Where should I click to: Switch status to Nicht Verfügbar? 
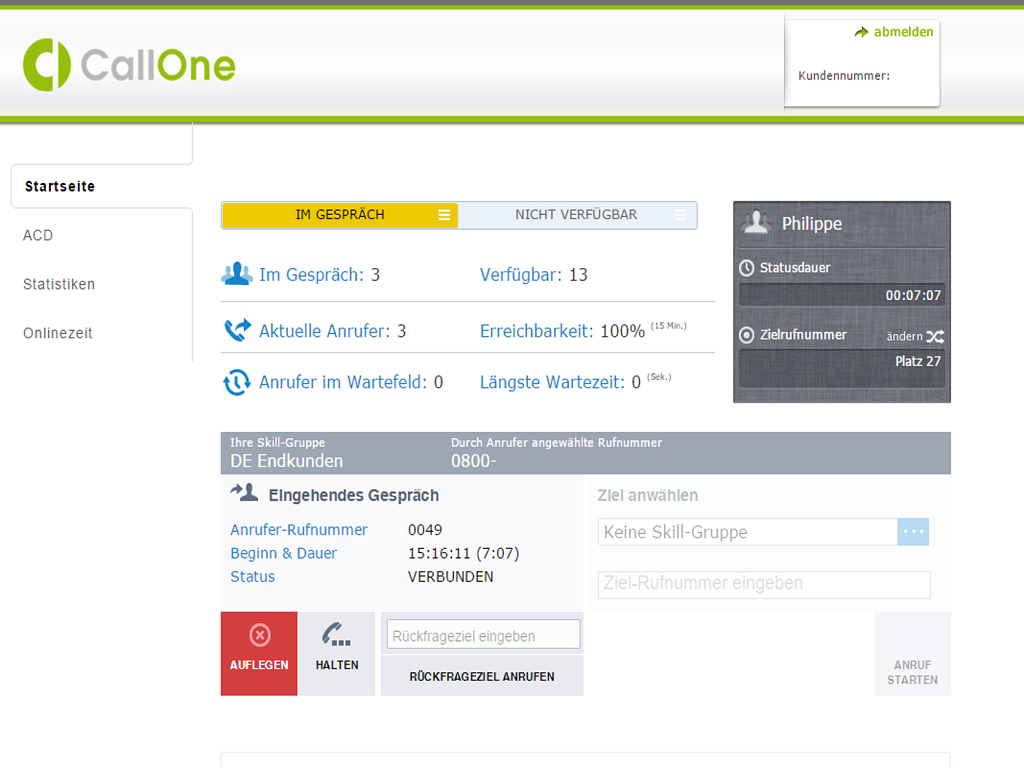[x=576, y=215]
